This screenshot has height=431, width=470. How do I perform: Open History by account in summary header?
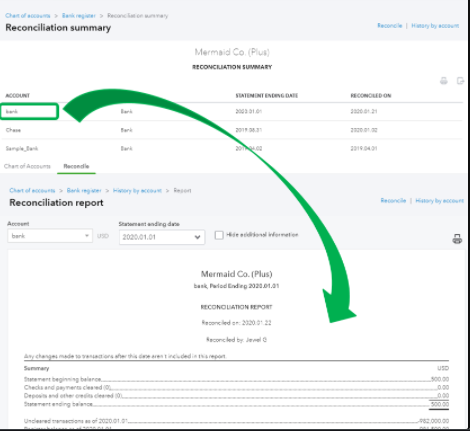click(435, 26)
